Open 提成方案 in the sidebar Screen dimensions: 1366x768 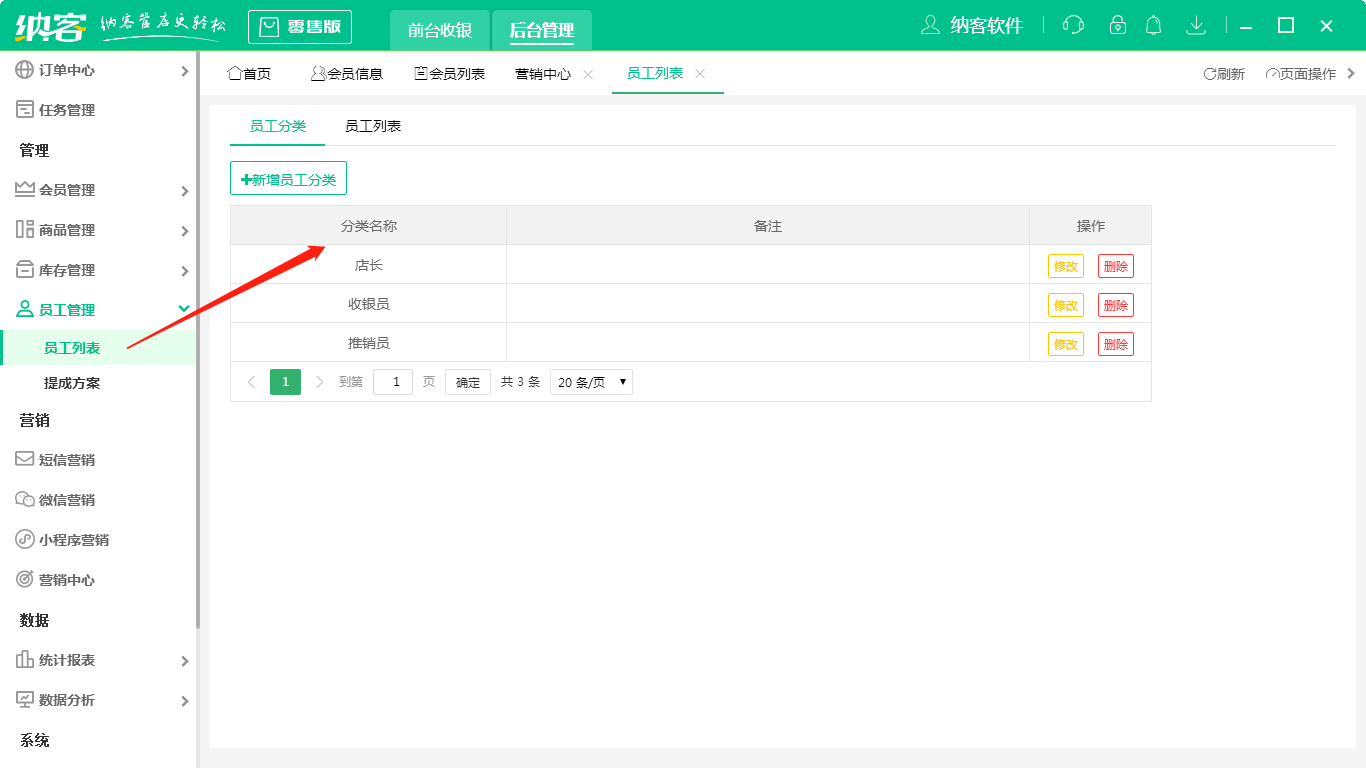click(x=72, y=383)
